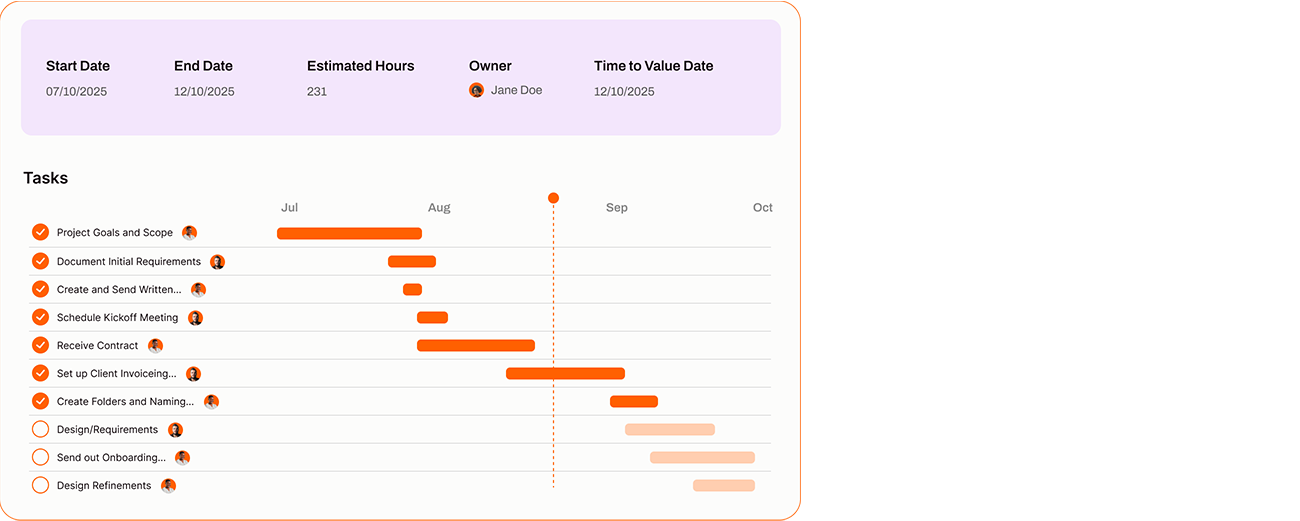The width and height of the screenshot is (1300, 521).
Task: Mark Design/Requirements task as complete
Action: coord(40,429)
